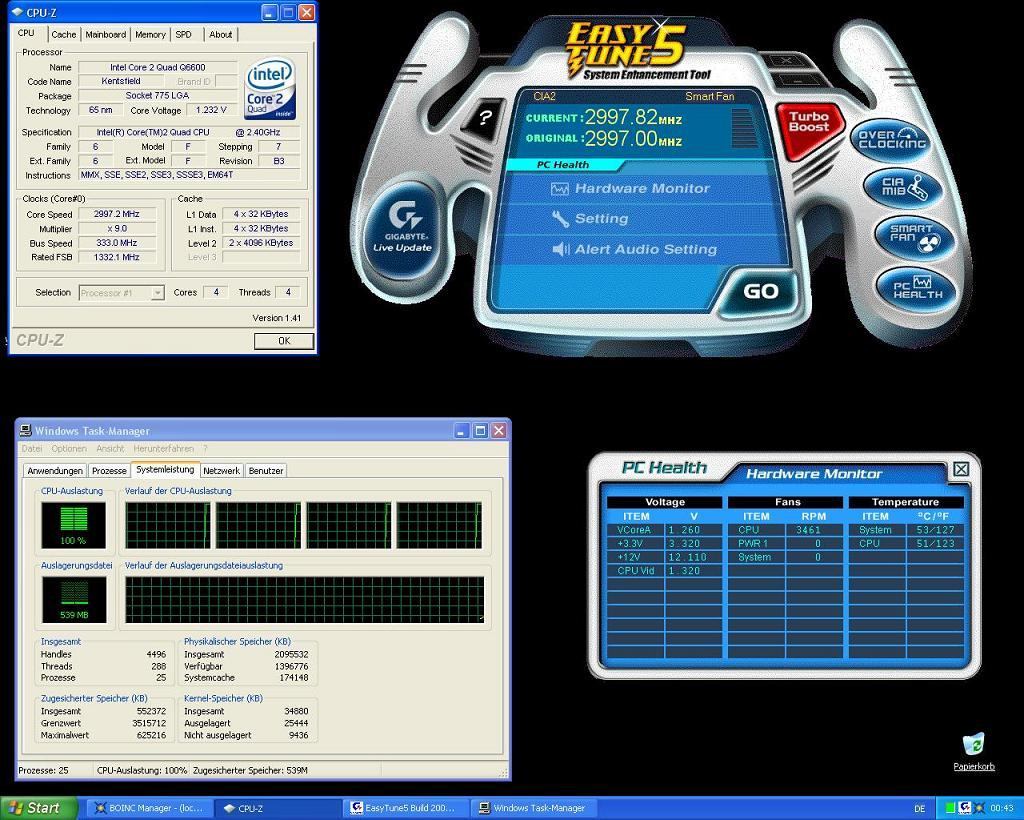Click the Rated FSB 1332.1 MHz field

point(117,257)
